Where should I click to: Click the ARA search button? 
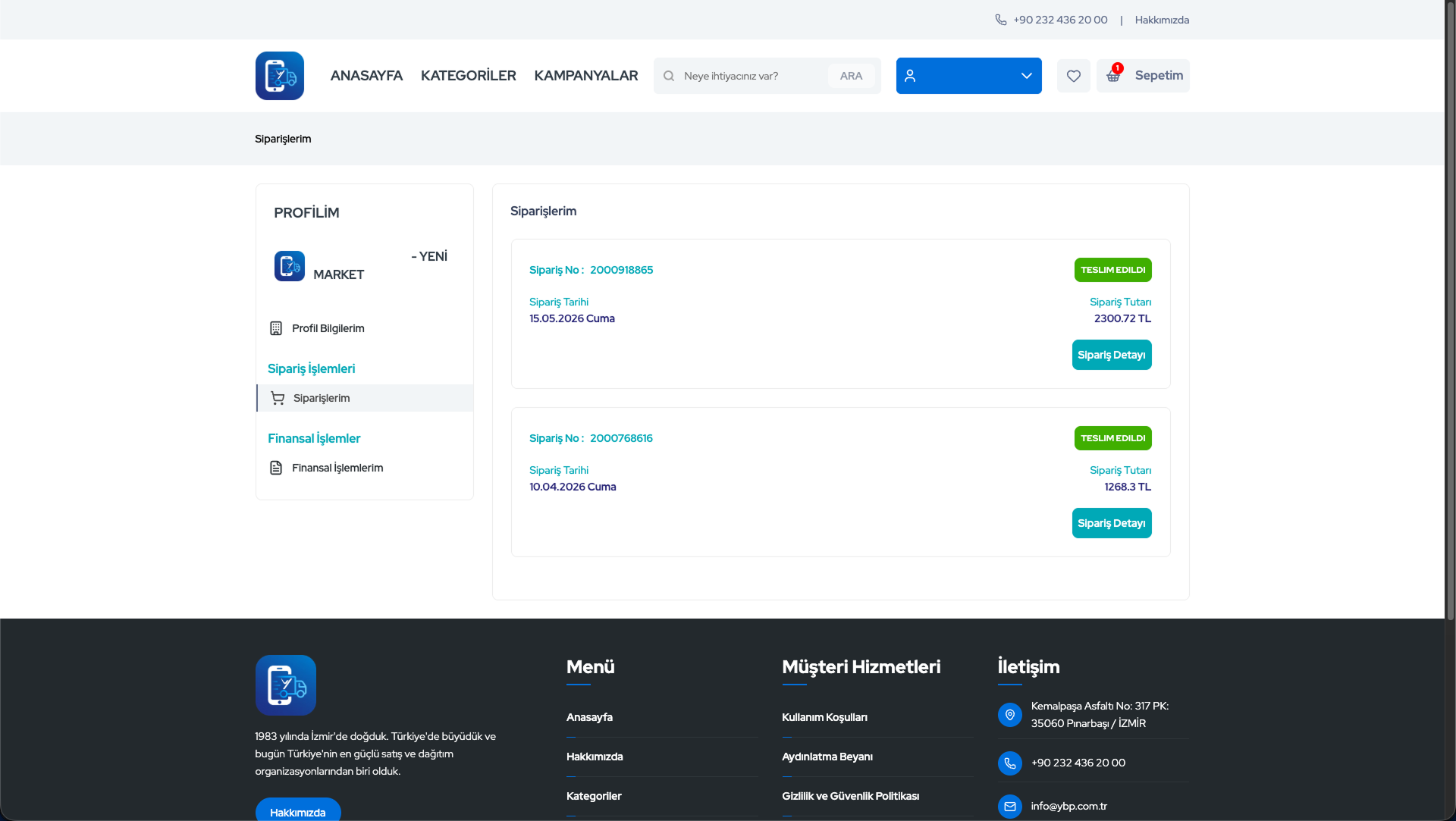pyautogui.click(x=851, y=76)
